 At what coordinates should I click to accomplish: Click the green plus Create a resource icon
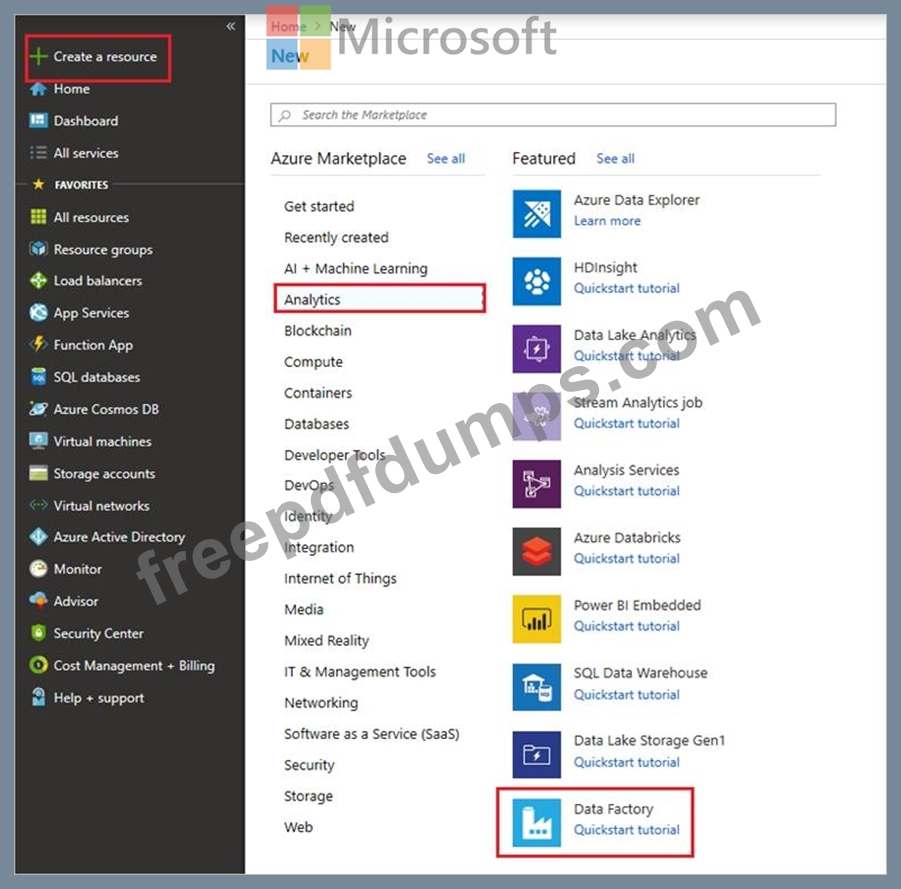click(x=38, y=56)
